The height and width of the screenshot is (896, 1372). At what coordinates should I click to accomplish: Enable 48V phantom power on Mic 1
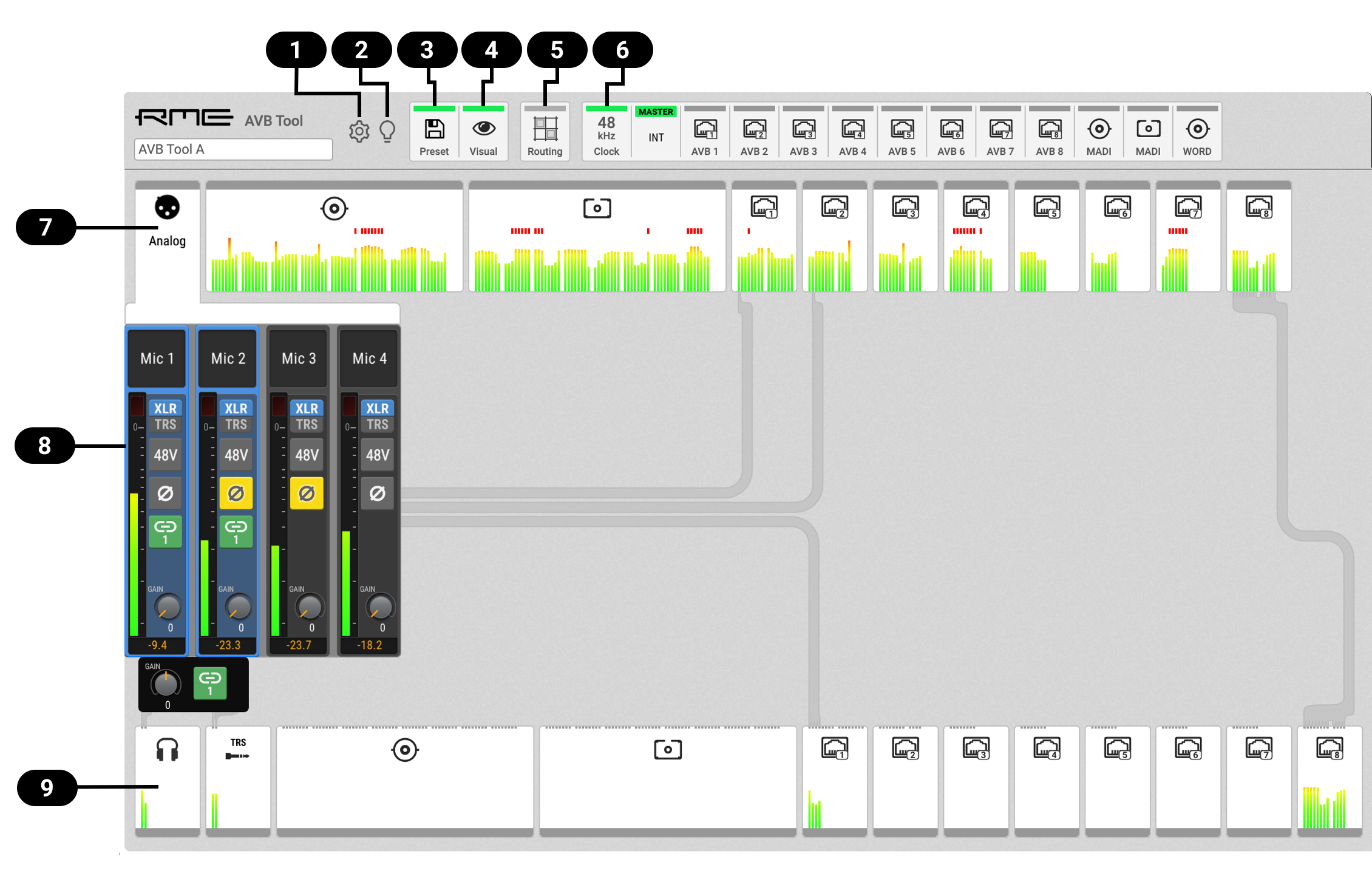[x=165, y=455]
